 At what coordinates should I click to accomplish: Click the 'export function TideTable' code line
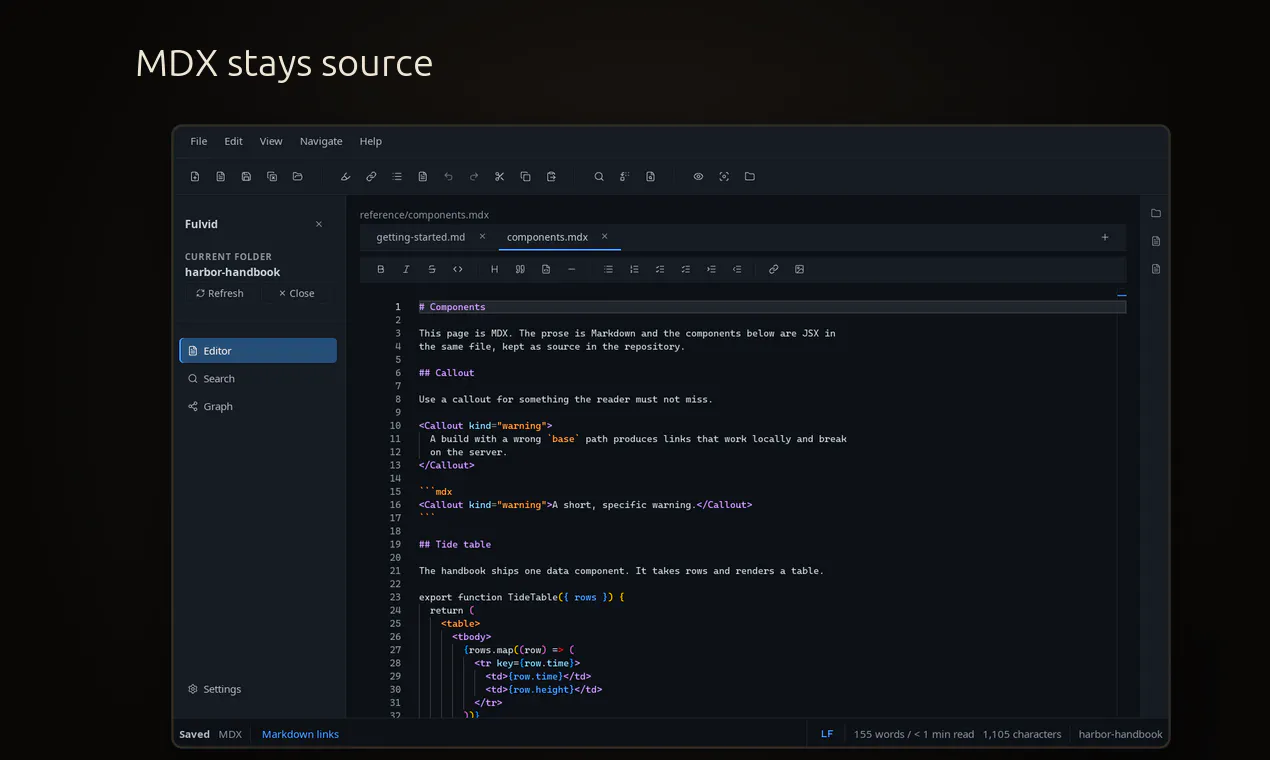pos(521,597)
